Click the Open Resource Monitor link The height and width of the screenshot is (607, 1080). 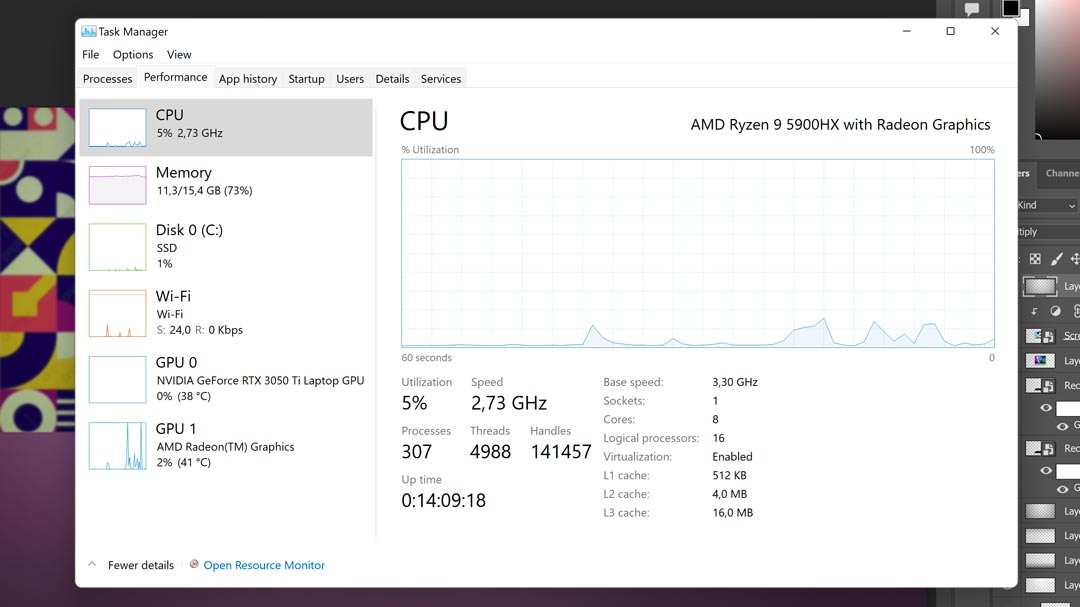[x=264, y=565]
